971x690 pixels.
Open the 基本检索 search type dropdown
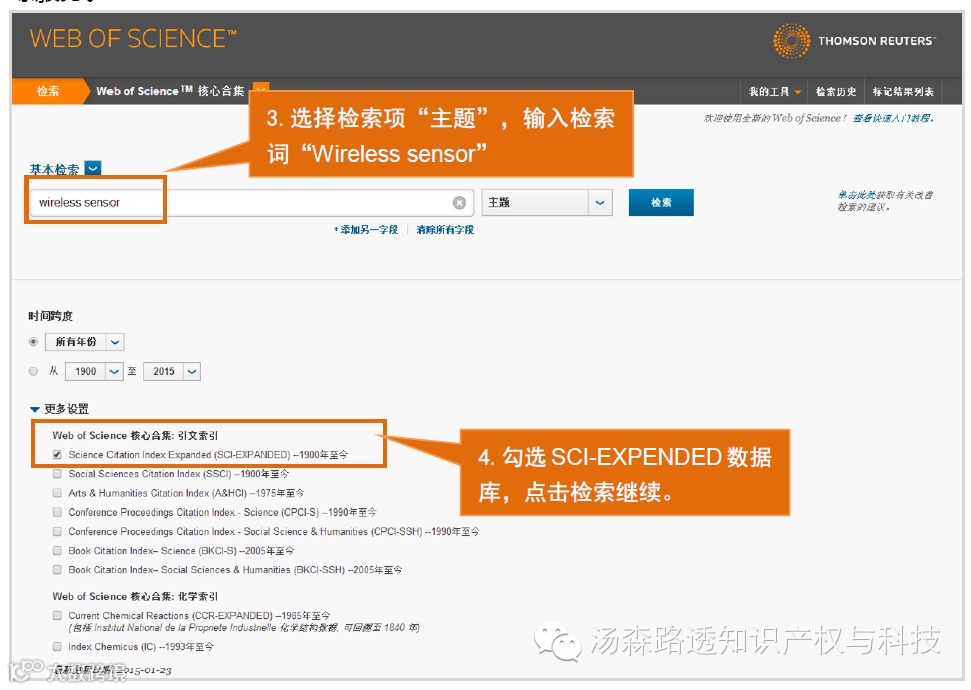93,168
